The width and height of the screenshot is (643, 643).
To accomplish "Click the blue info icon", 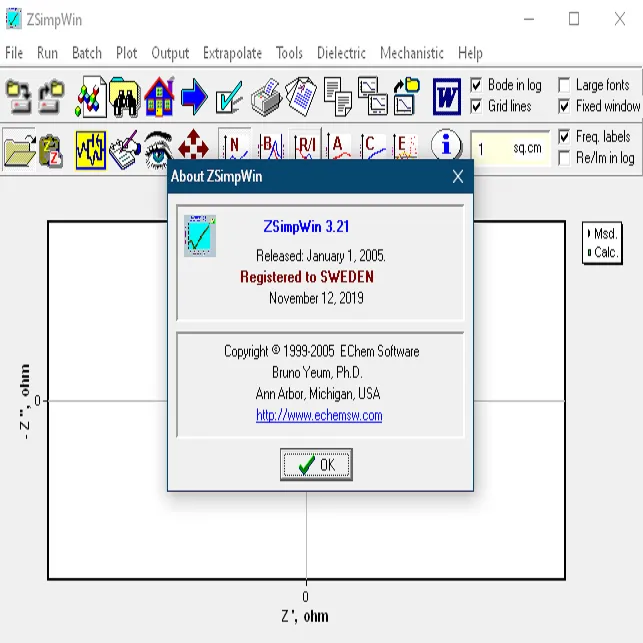I will 446,144.
